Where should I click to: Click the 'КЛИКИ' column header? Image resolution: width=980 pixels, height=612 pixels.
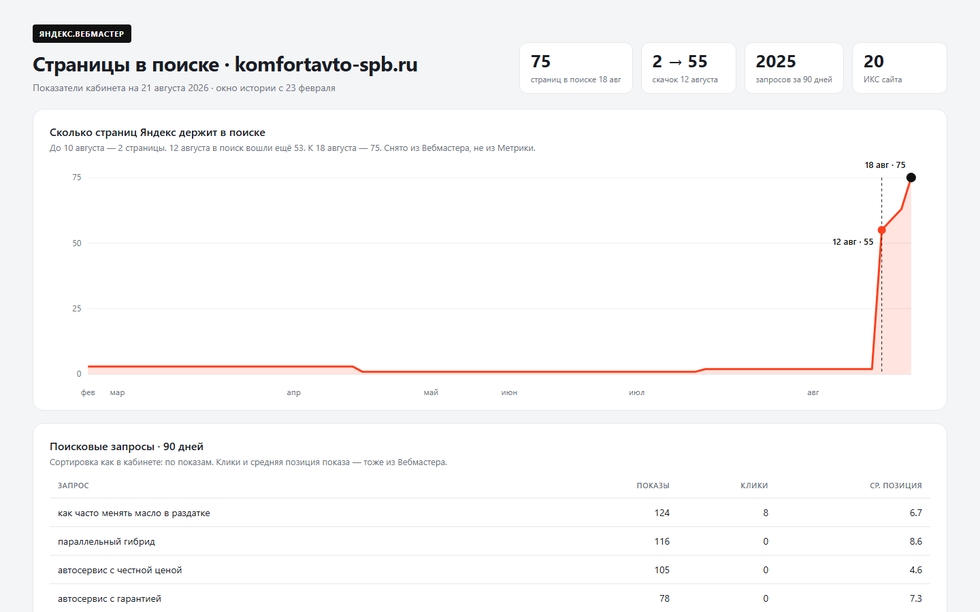point(754,486)
